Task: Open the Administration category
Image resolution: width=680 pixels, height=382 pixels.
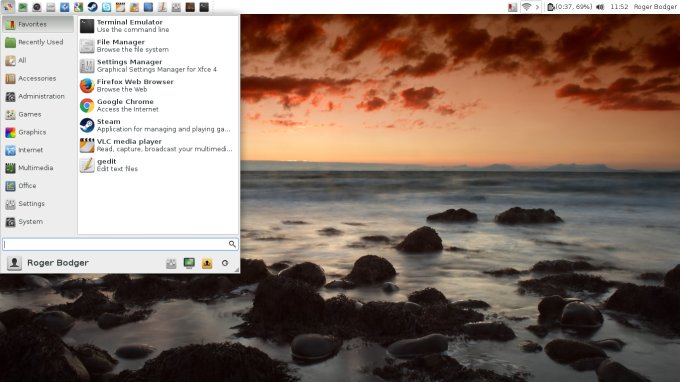Action: click(39, 96)
